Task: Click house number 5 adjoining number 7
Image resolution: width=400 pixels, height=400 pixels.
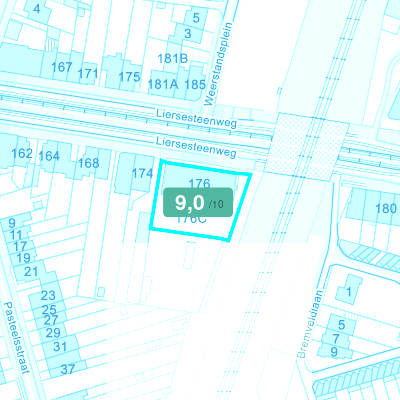Action: pyautogui.click(x=342, y=324)
